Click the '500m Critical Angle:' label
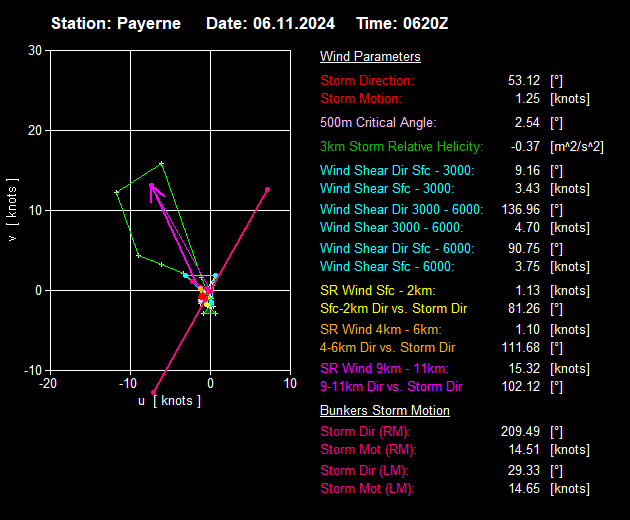Image resolution: width=630 pixels, height=520 pixels. coord(378,122)
